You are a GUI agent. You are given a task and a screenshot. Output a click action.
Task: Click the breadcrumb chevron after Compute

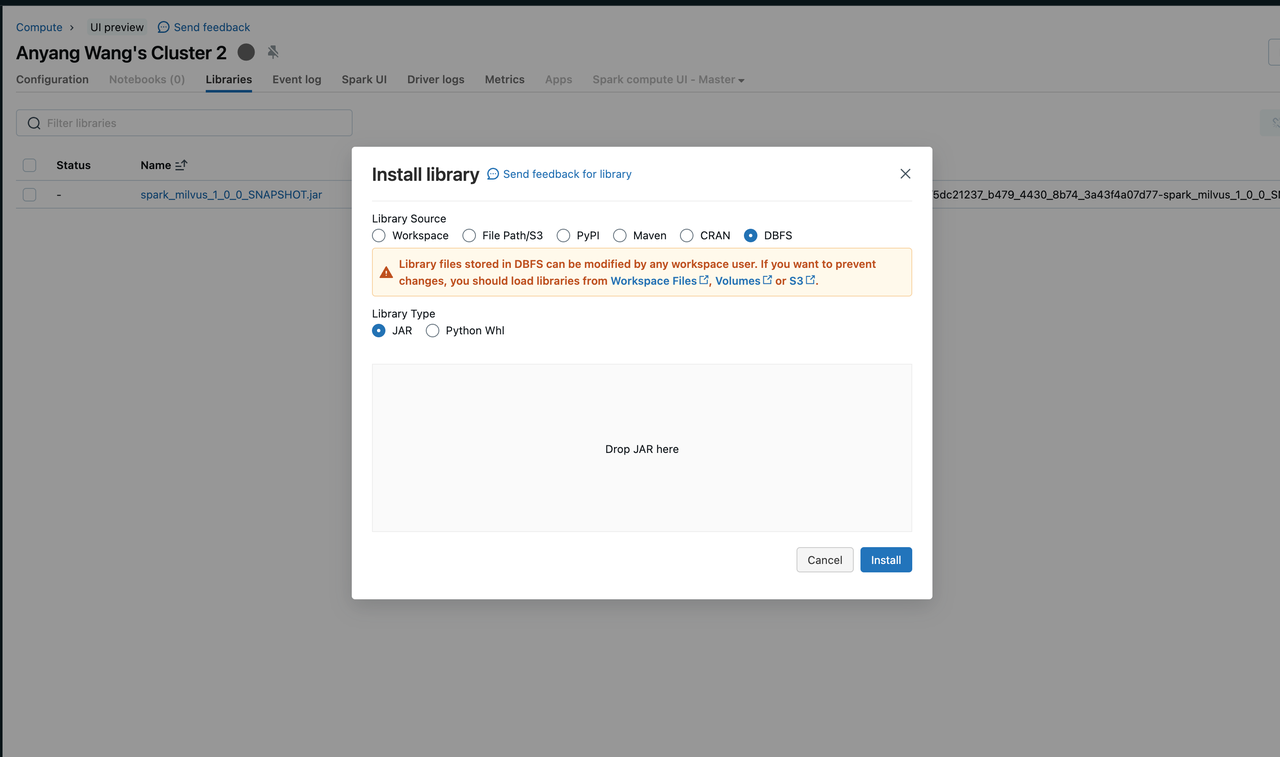coord(71,27)
